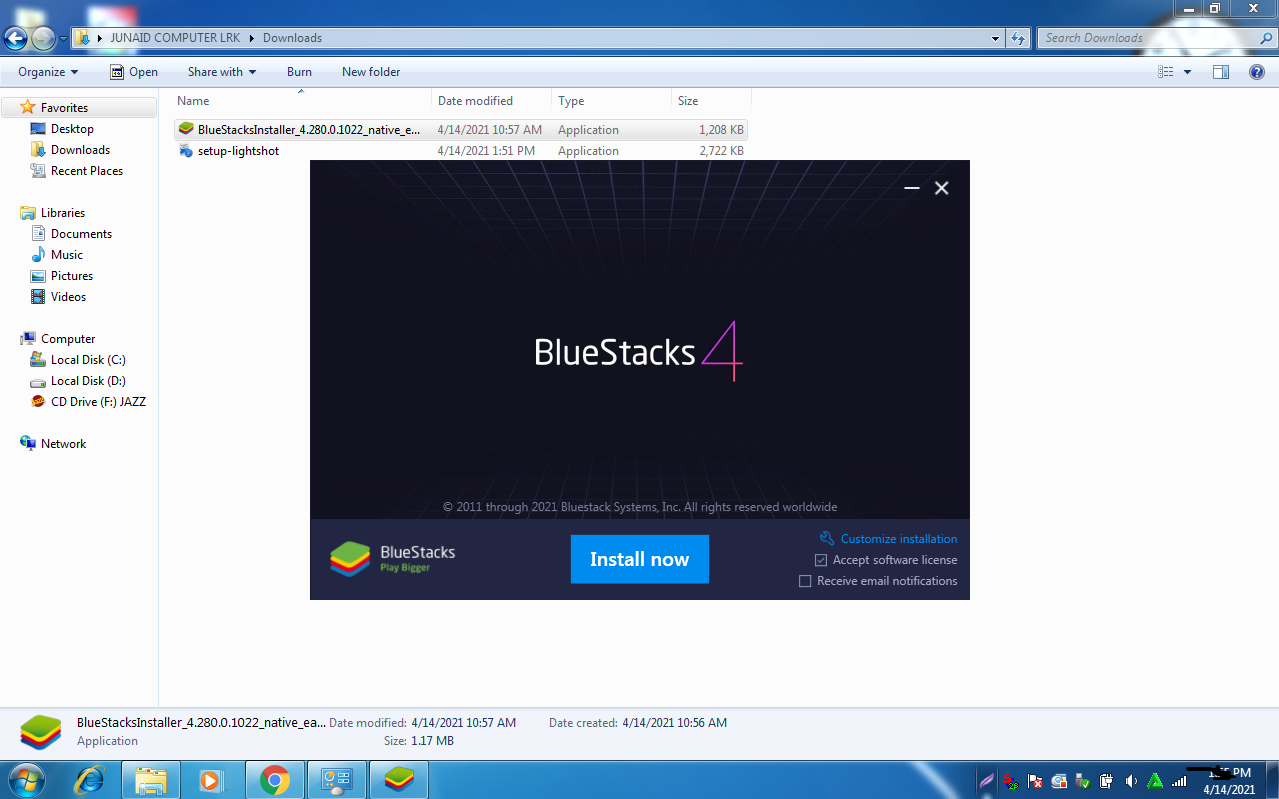Launch Internet Explorer from taskbar

[x=91, y=780]
